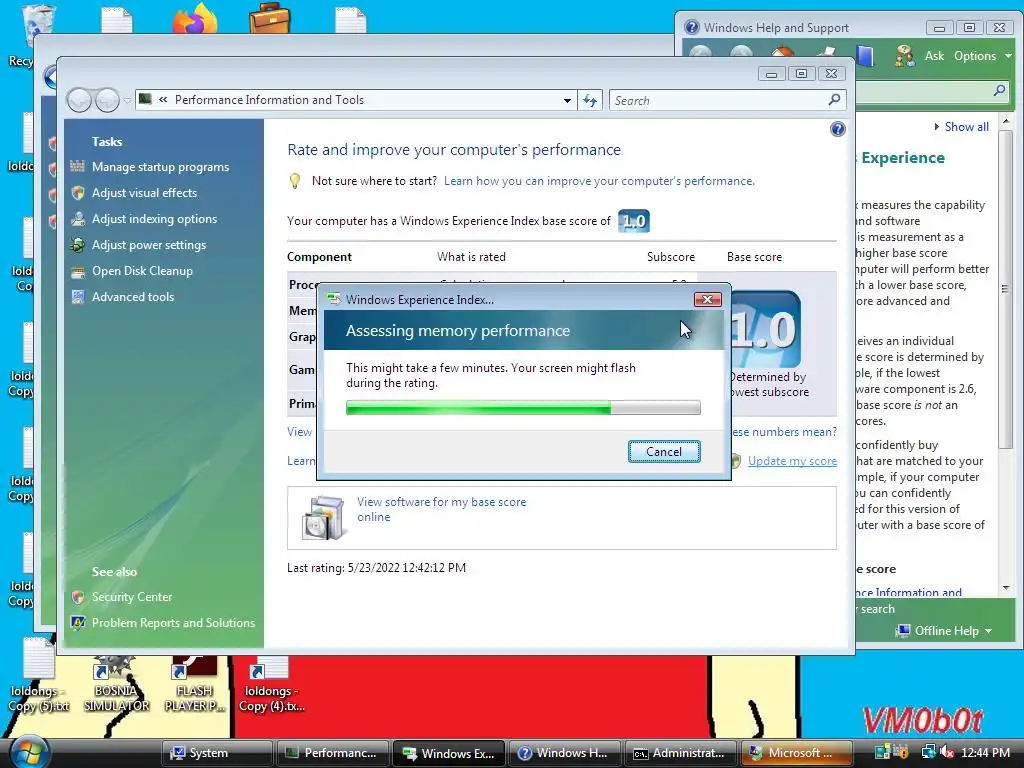Viewport: 1024px width, 768px height.
Task: Open the Options dropdown in Help window
Action: (x=982, y=56)
